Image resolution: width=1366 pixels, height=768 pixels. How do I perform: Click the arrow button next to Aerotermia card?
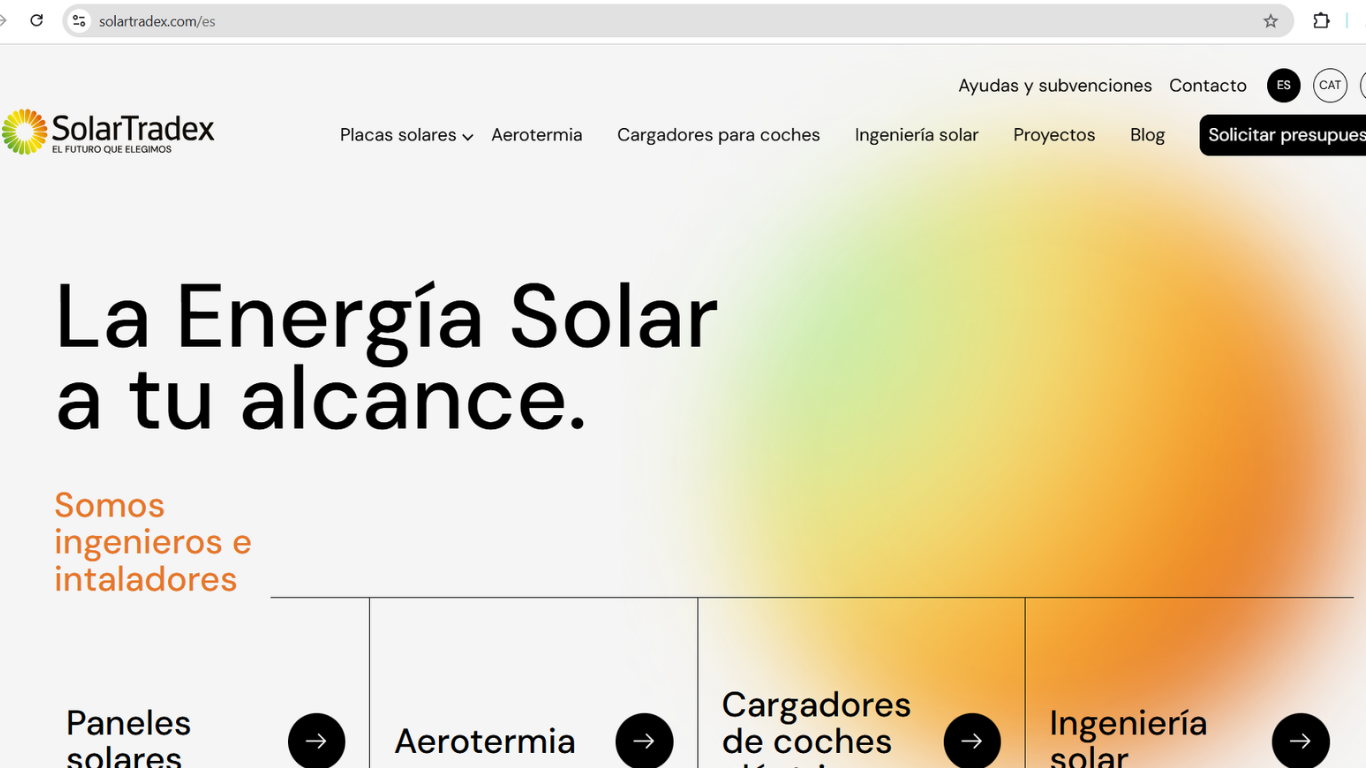pos(644,741)
